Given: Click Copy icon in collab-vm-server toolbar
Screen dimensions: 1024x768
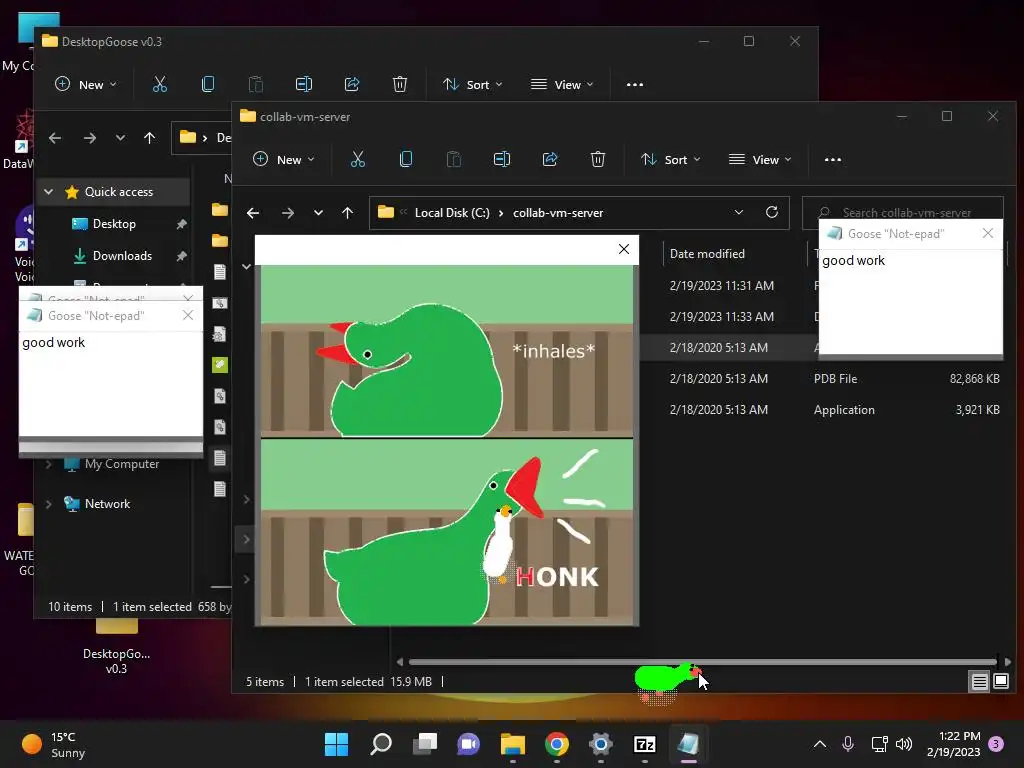Looking at the screenshot, I should pos(406,159).
